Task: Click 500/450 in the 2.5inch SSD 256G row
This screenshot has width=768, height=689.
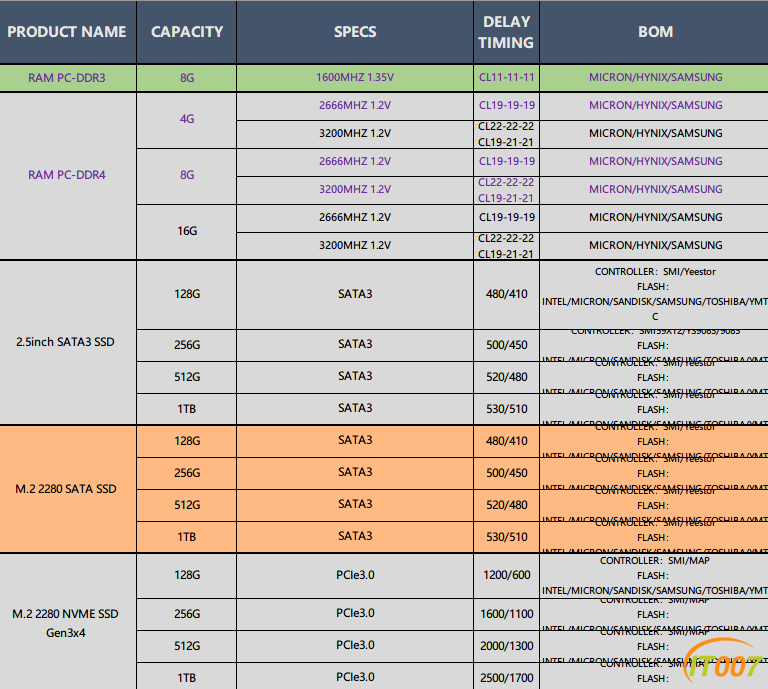Action: coord(506,345)
